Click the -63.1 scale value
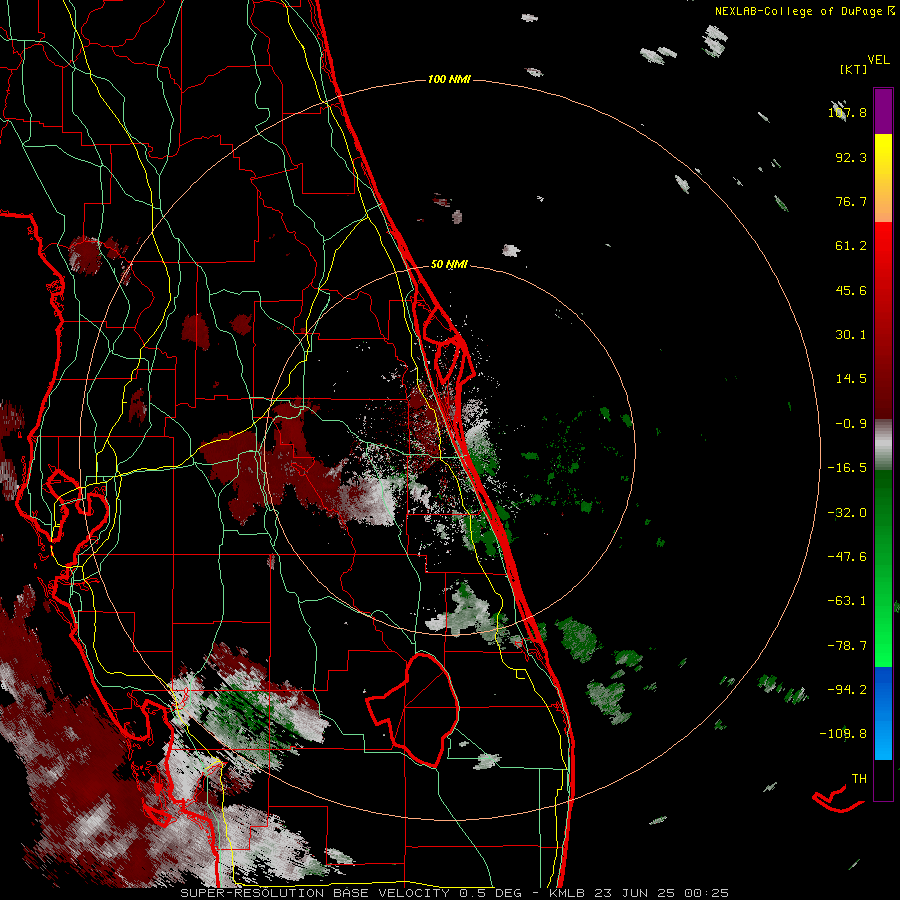The image size is (900, 900). click(x=847, y=601)
